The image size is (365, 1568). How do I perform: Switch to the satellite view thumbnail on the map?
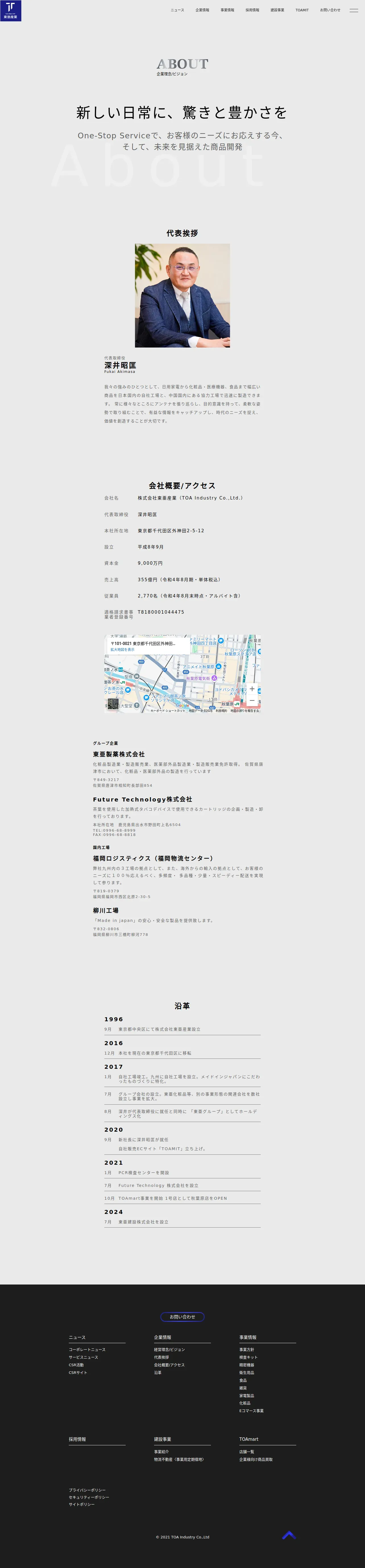click(x=113, y=704)
